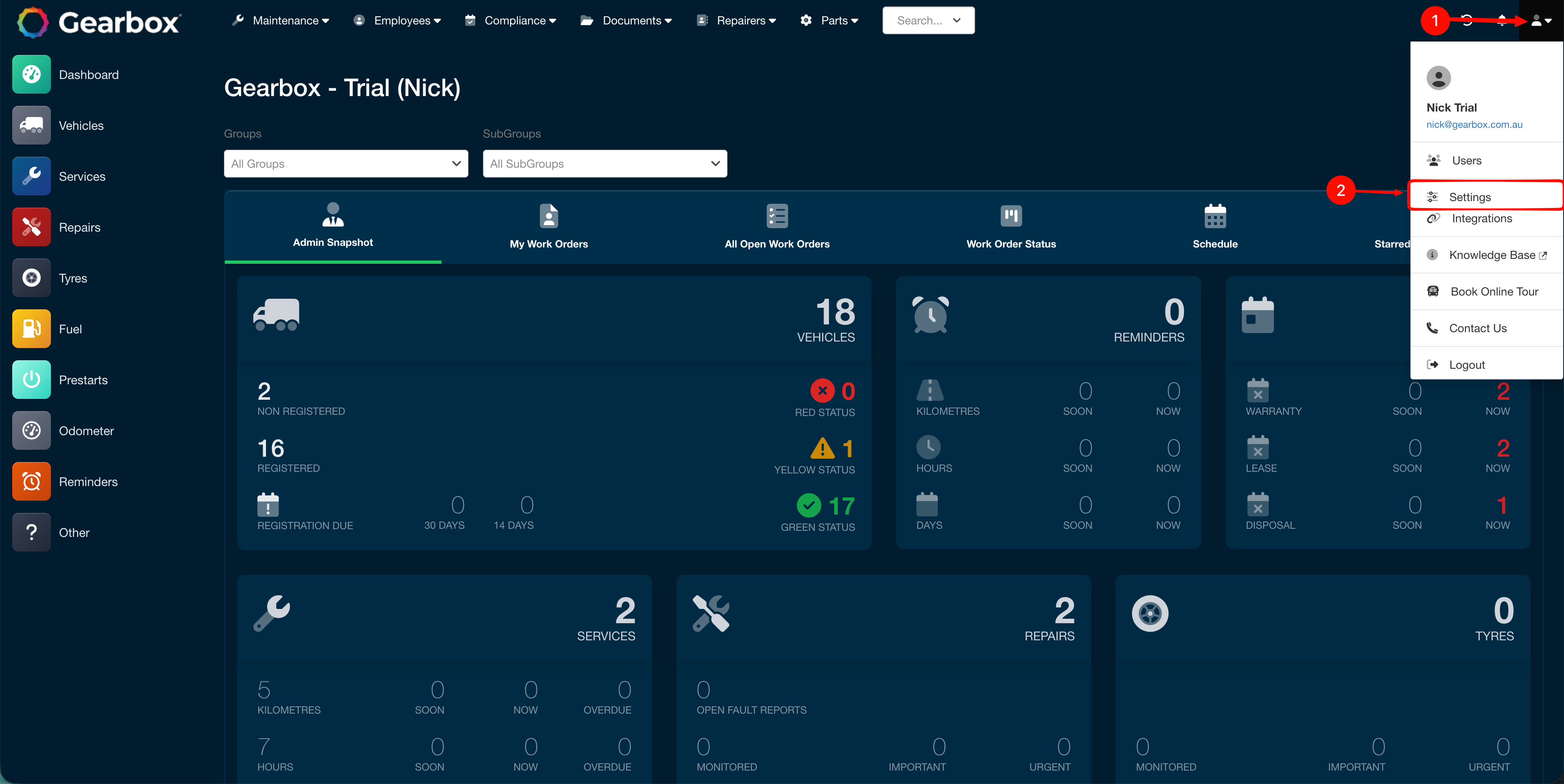Viewport: 1564px width, 784px height.
Task: Open the Reminders alarm icon in sidebar
Action: coord(32,482)
